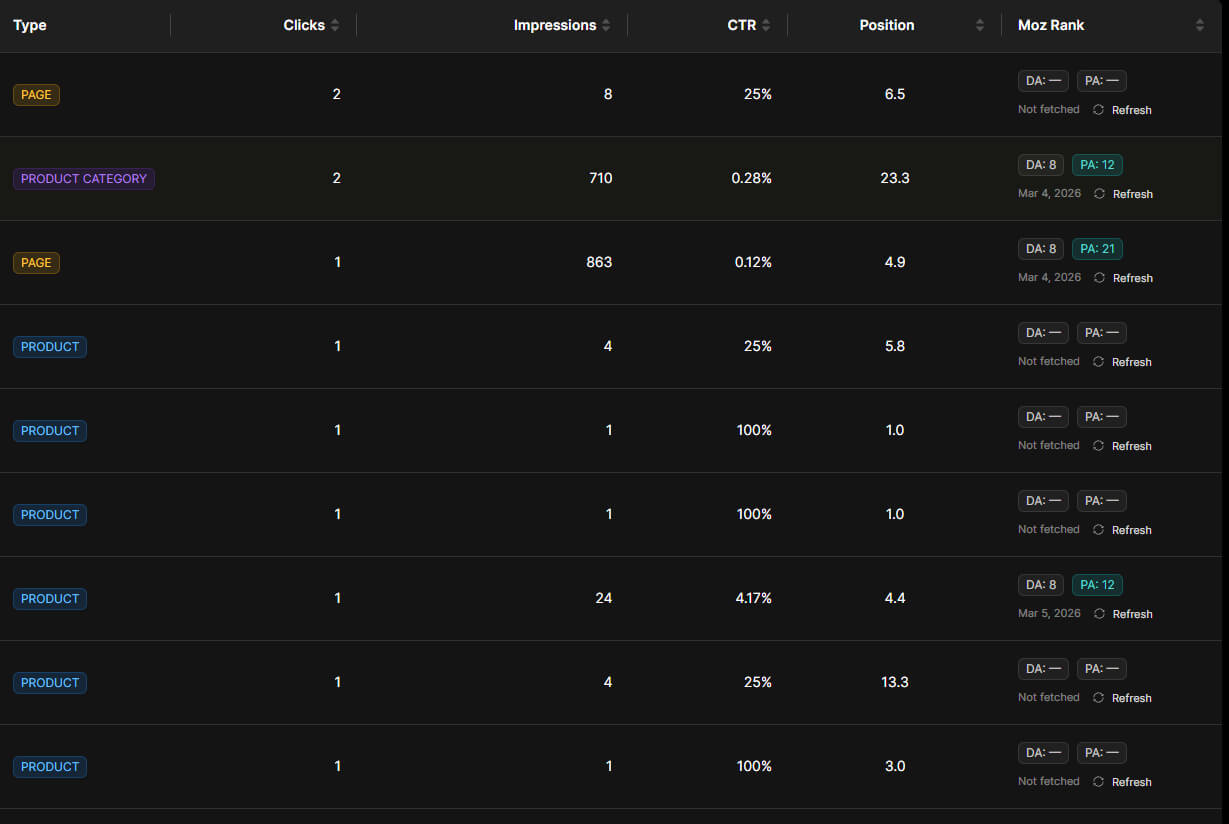Click the PAGE badge in the 863 impressions row
Screen dimensions: 1229x824
[36, 263]
